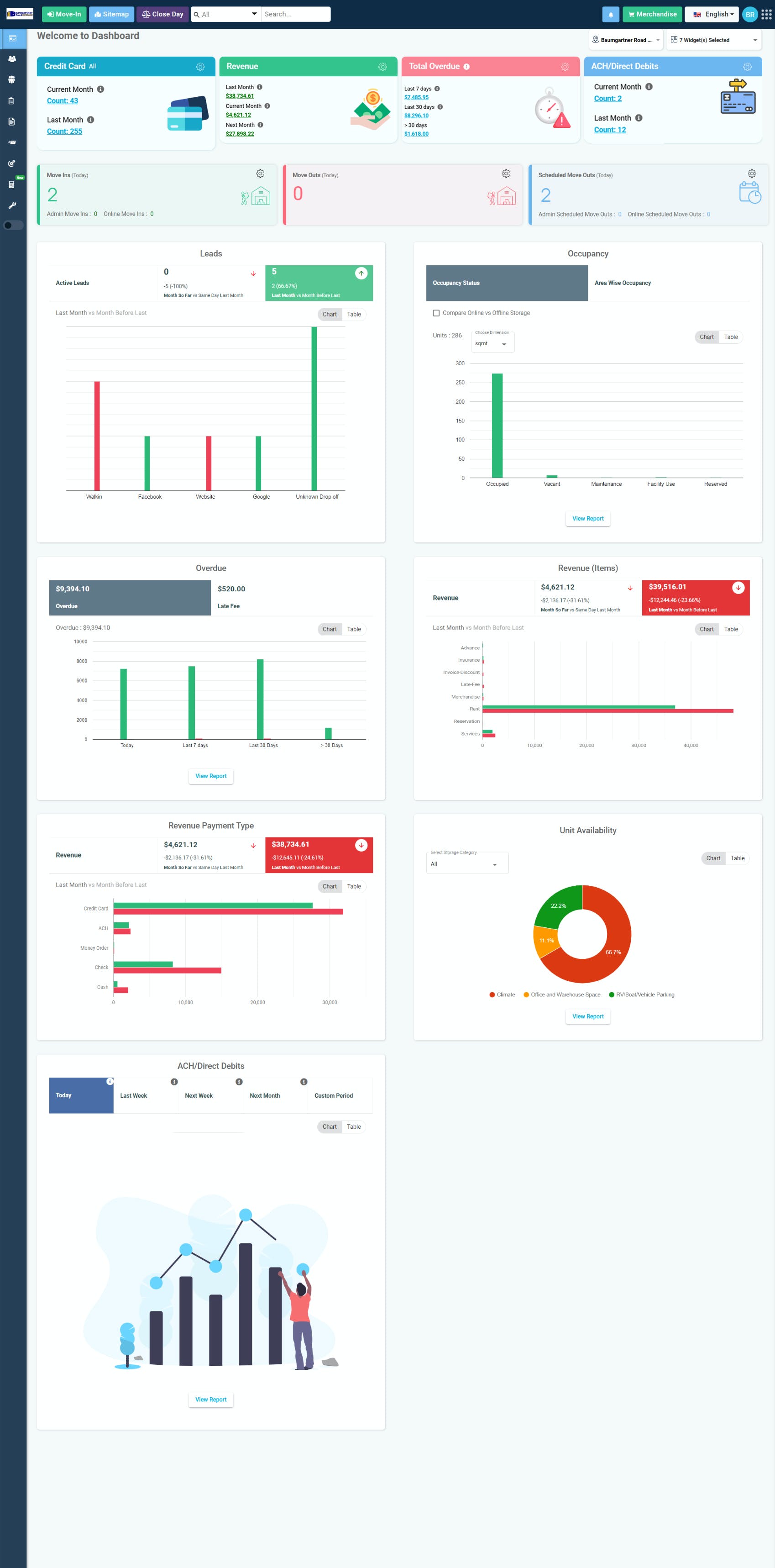Open the dashboard icon in the sidebar

click(x=12, y=38)
